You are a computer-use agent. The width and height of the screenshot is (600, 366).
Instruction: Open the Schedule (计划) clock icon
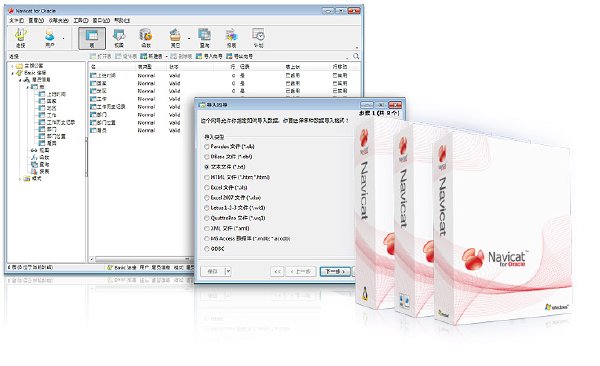pos(258,38)
